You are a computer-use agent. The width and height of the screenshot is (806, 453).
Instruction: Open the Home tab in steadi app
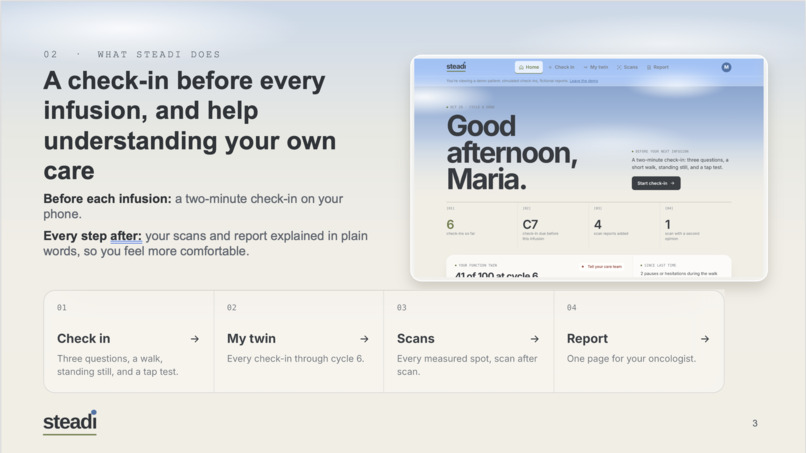(x=529, y=67)
